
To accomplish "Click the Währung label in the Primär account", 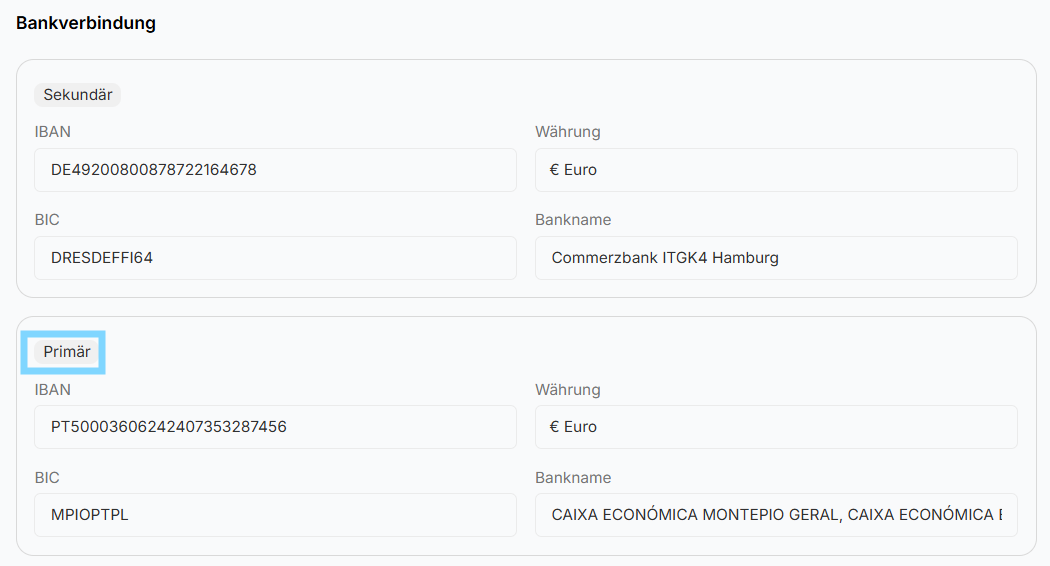I will click(x=567, y=390).
